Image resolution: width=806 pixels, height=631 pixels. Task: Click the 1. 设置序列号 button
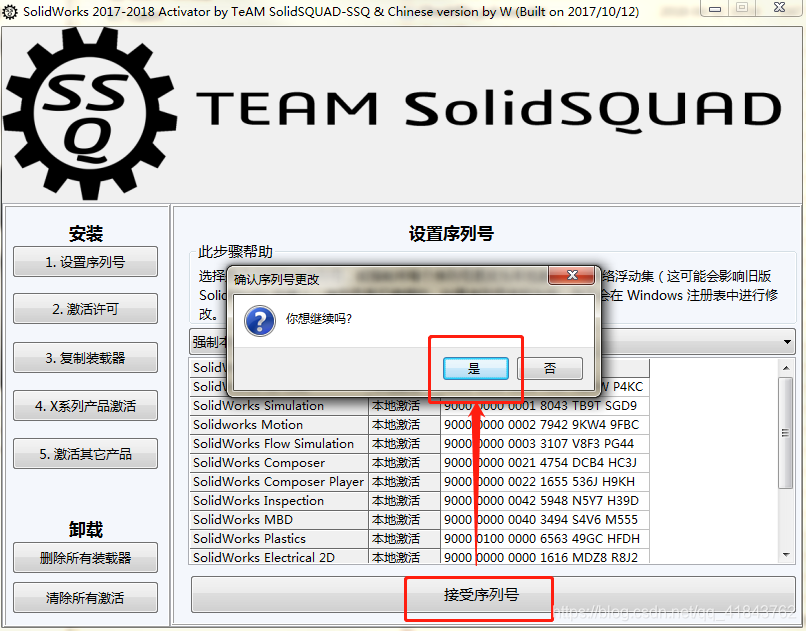pos(85,262)
